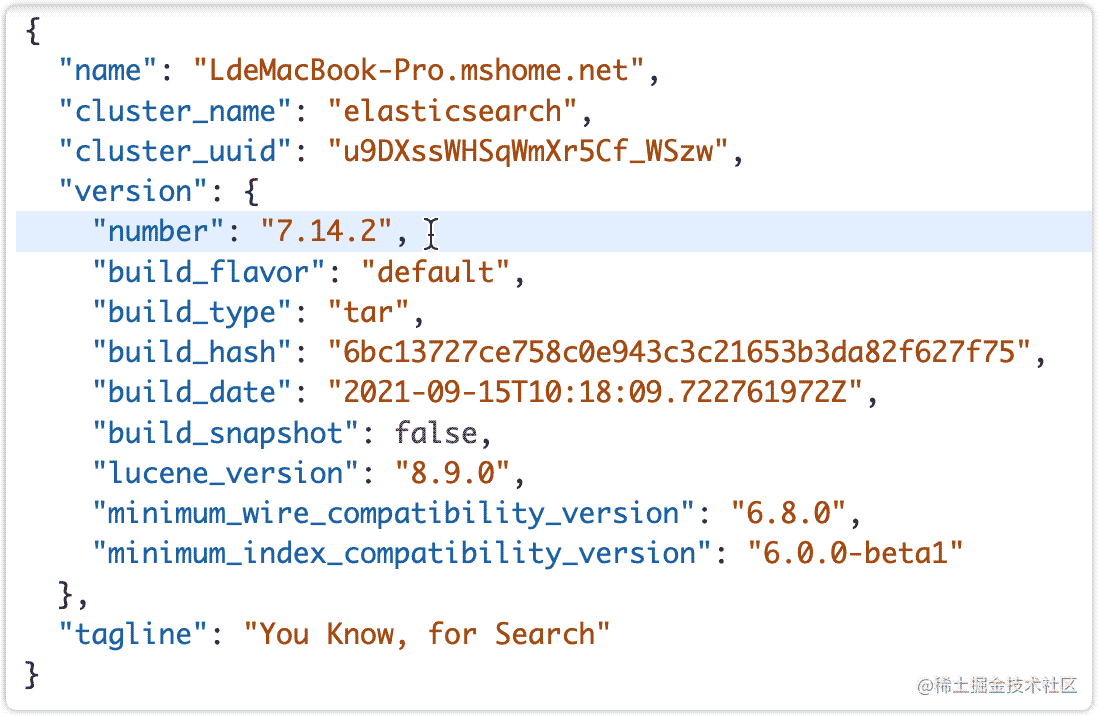
Task: Click the "build_date" key
Action: point(193,392)
